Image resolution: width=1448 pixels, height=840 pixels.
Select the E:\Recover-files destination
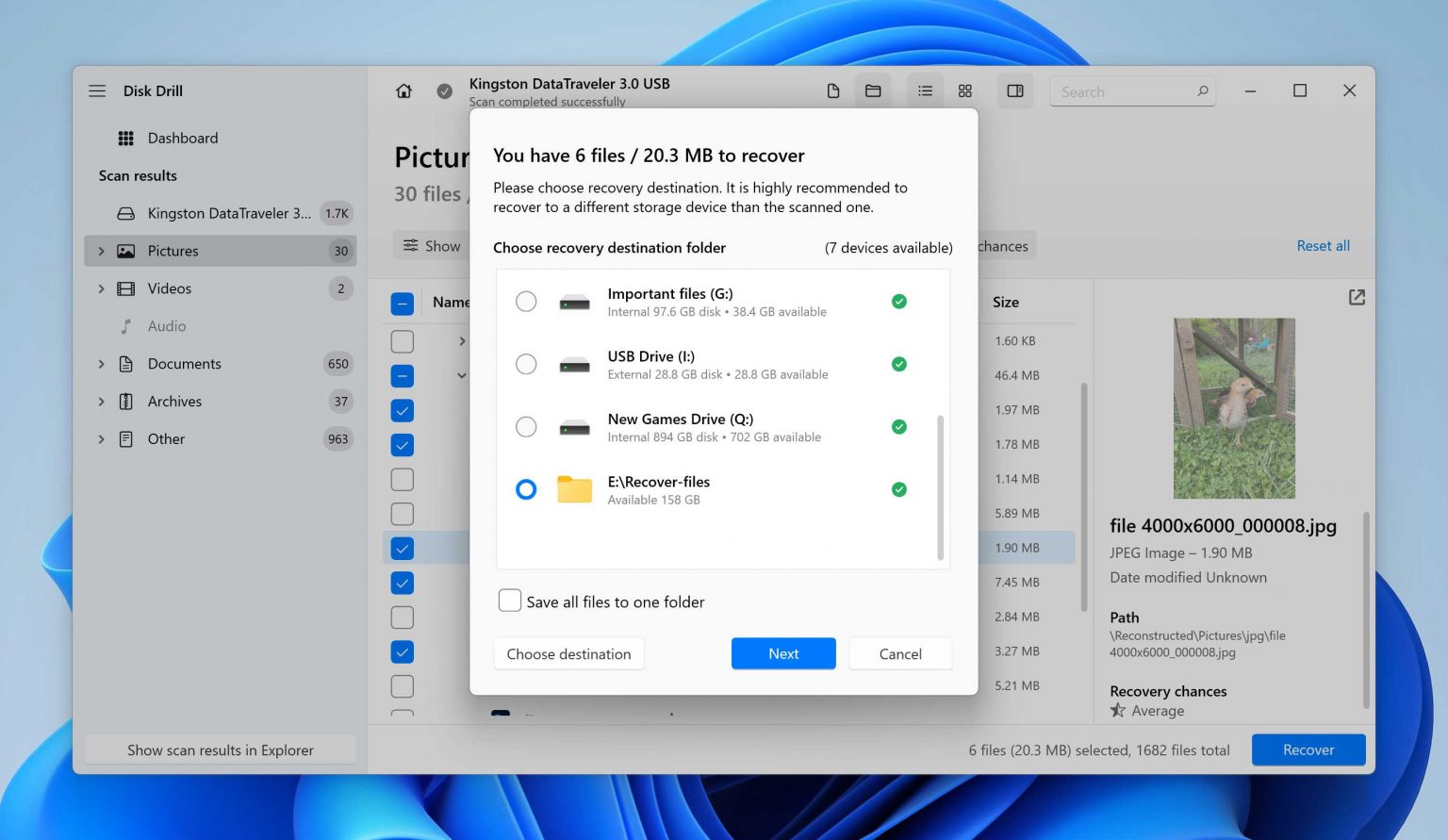tap(526, 489)
